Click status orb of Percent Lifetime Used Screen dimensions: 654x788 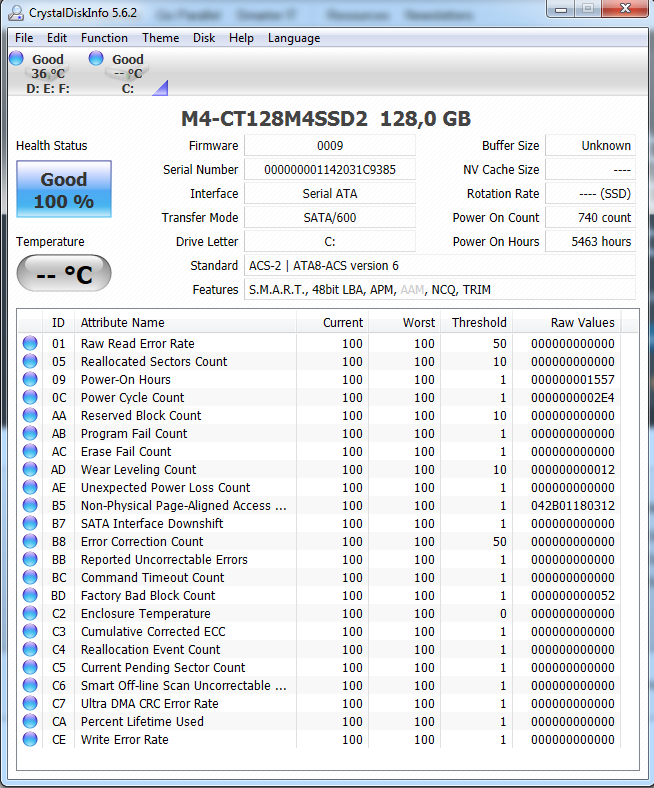point(30,721)
